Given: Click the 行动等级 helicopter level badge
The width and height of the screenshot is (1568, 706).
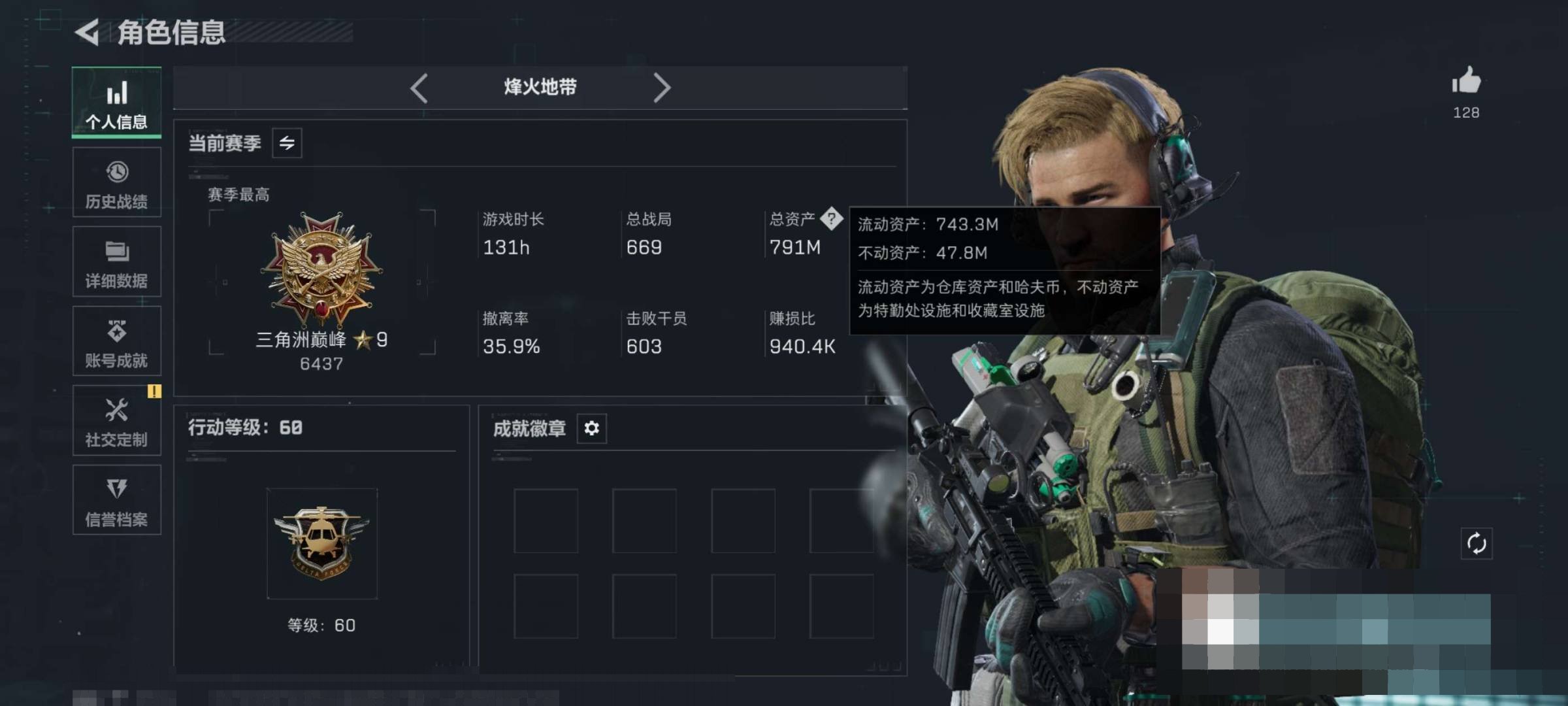Looking at the screenshot, I should pyautogui.click(x=321, y=543).
